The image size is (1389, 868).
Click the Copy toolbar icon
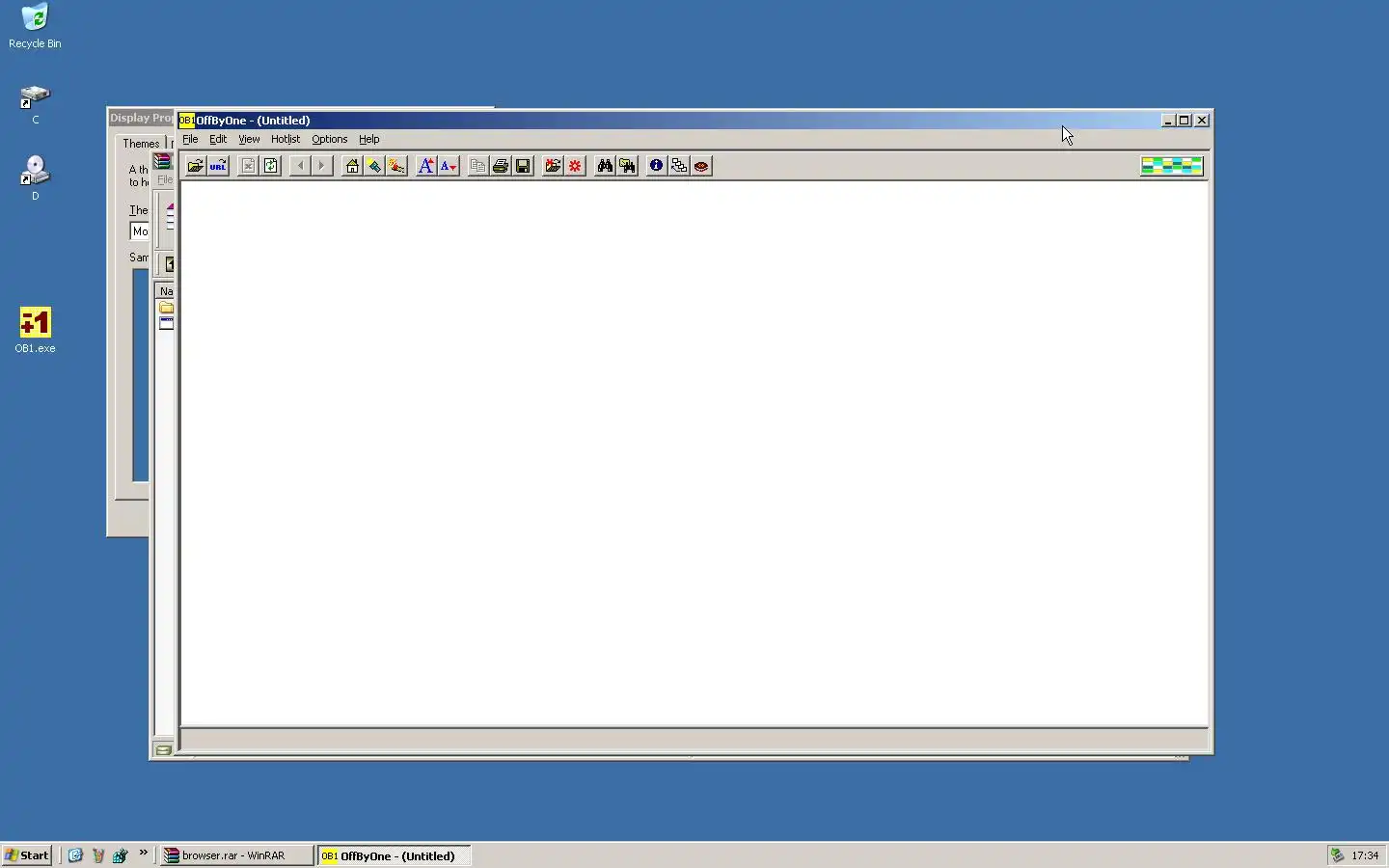point(477,166)
